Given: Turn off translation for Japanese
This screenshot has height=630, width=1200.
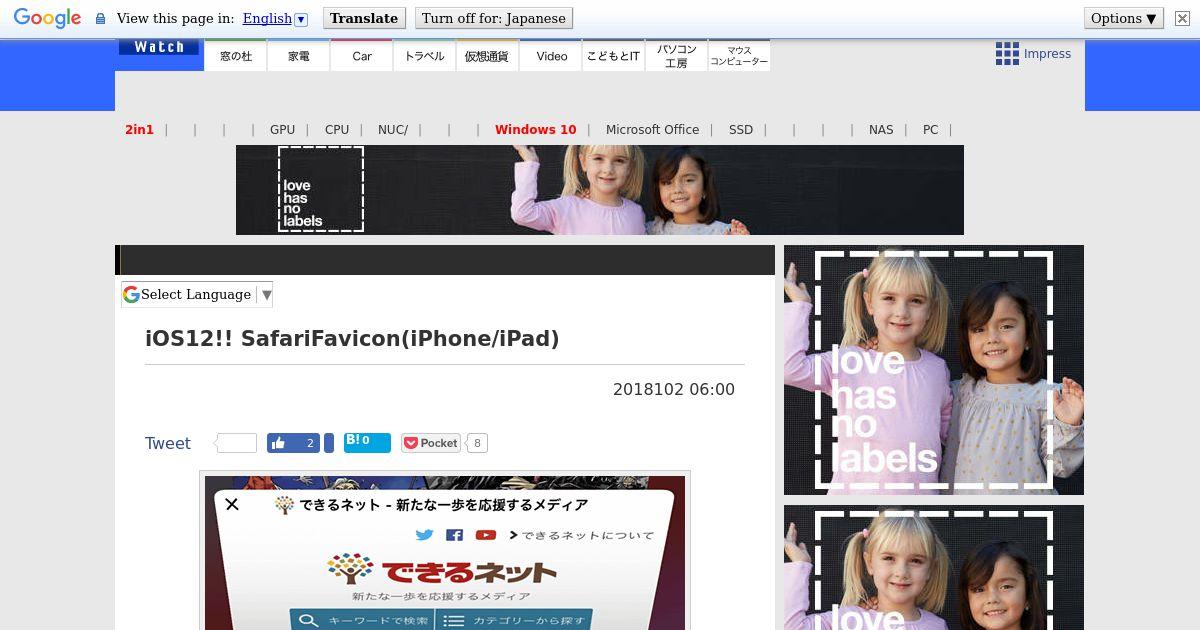Looking at the screenshot, I should (x=494, y=18).
